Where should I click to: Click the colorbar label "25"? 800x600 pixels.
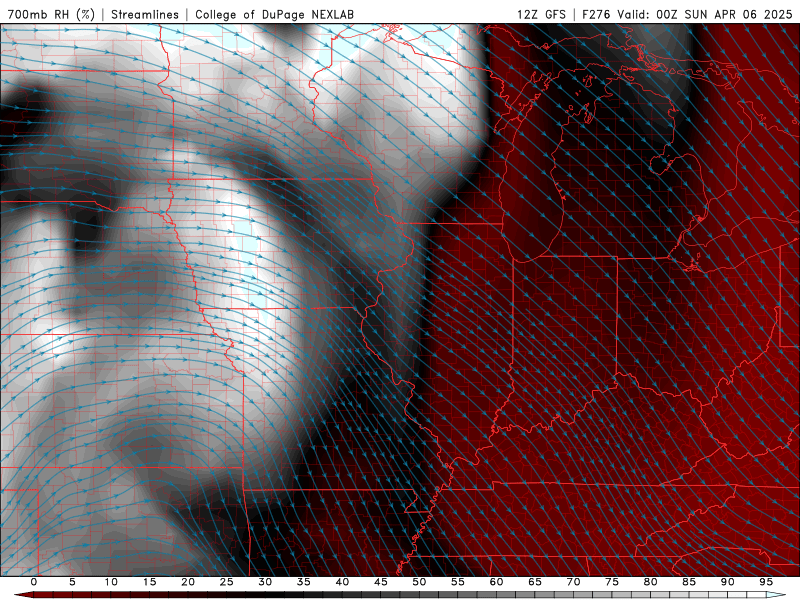click(227, 582)
